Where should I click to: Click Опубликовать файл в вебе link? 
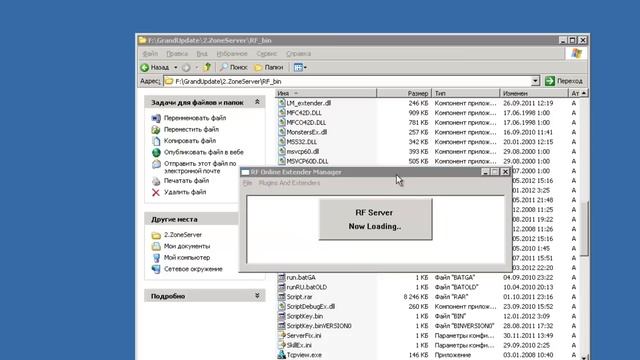(204, 152)
